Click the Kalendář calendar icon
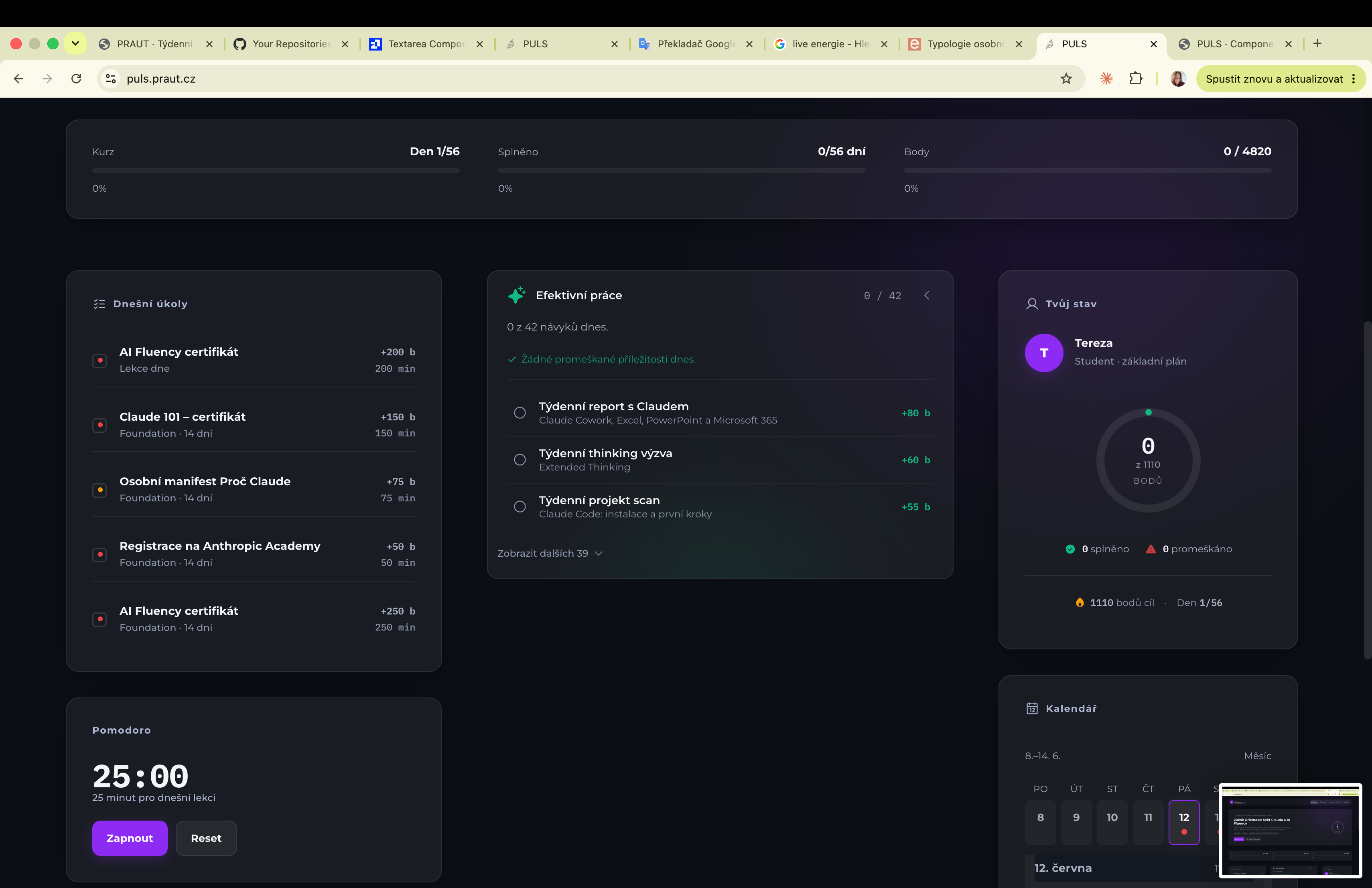The width and height of the screenshot is (1372, 888). (1032, 708)
